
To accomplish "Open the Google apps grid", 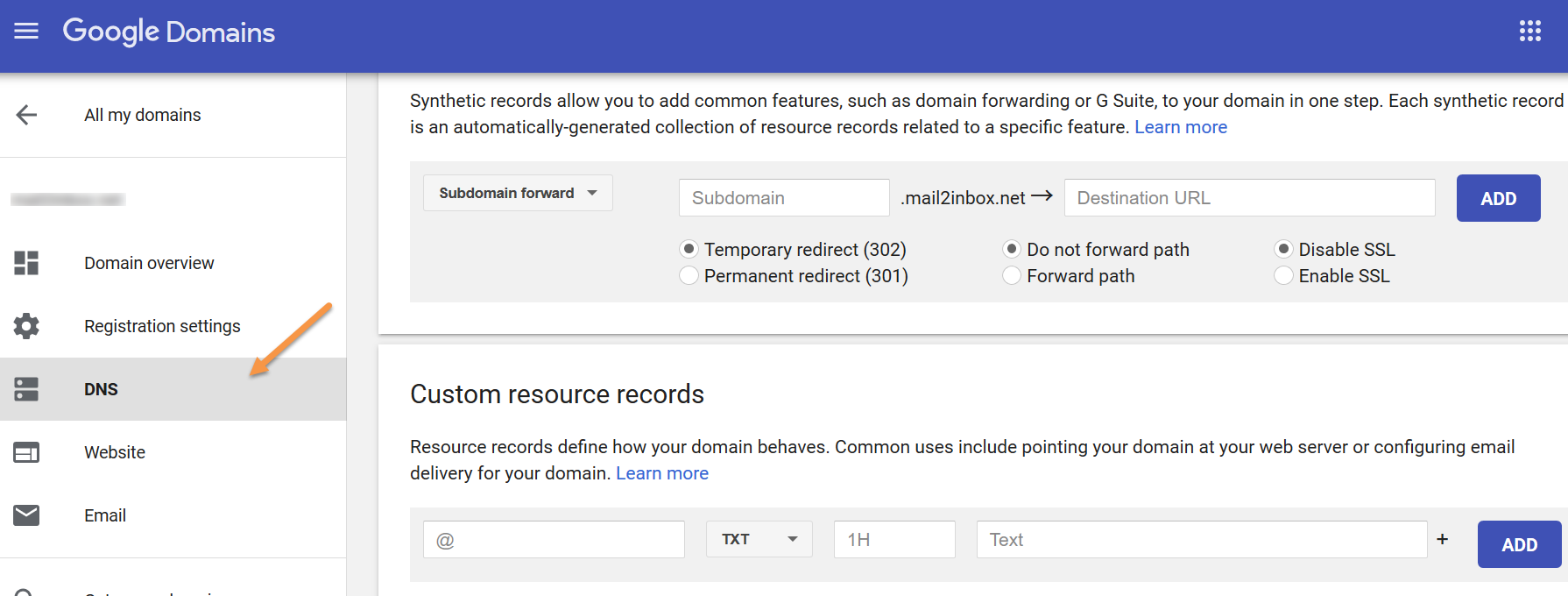I will pyautogui.click(x=1529, y=32).
